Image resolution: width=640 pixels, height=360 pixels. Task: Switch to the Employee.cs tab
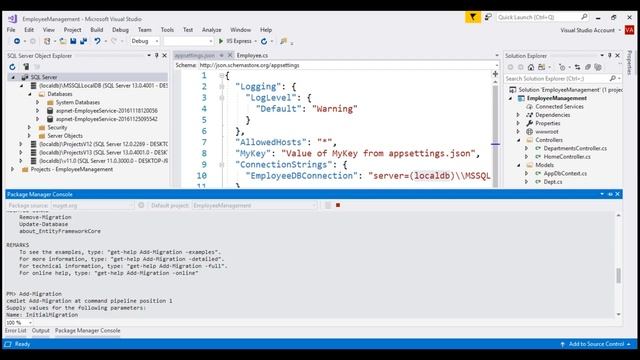click(x=252, y=56)
